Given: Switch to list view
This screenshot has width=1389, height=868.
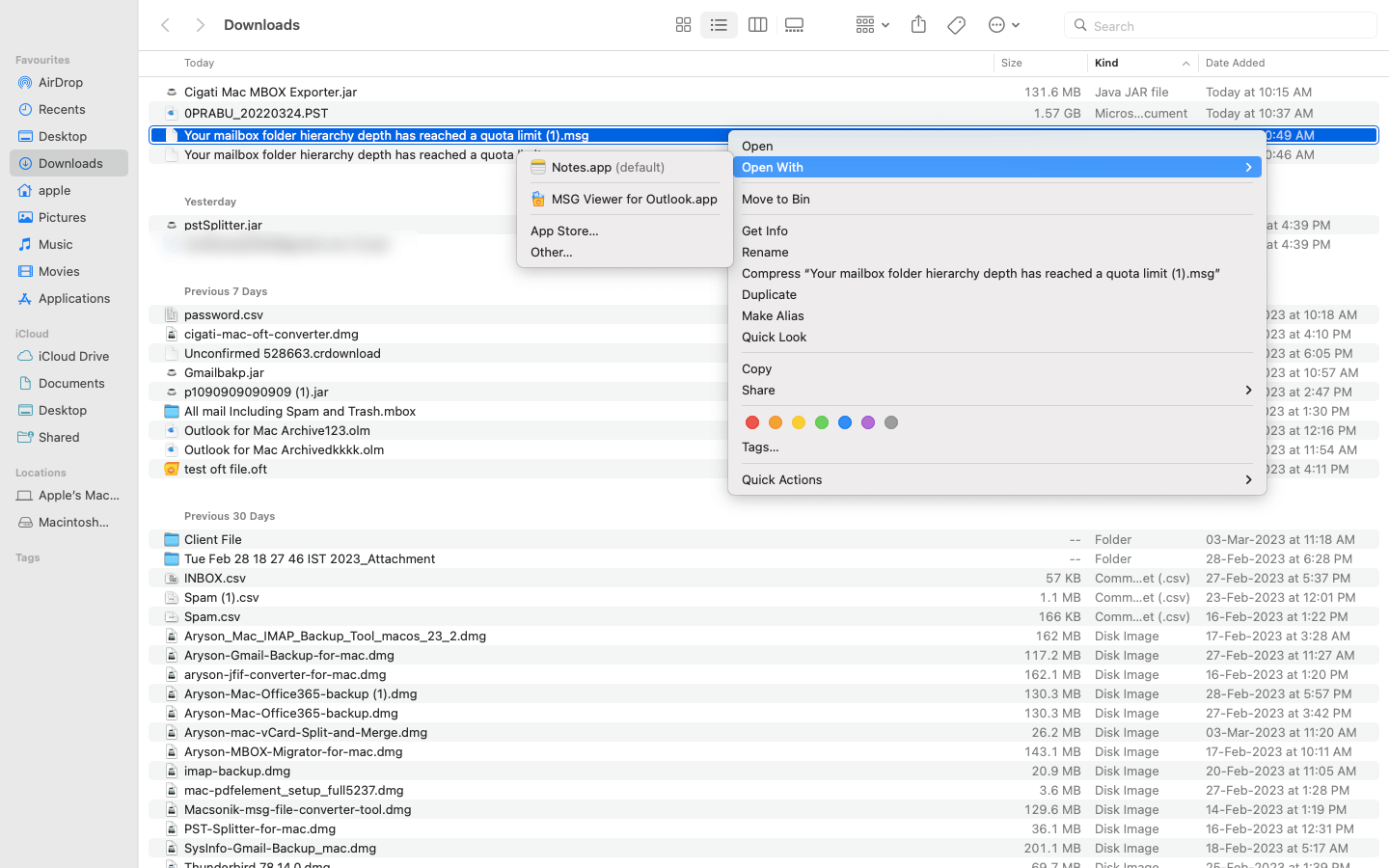Looking at the screenshot, I should coord(719,25).
